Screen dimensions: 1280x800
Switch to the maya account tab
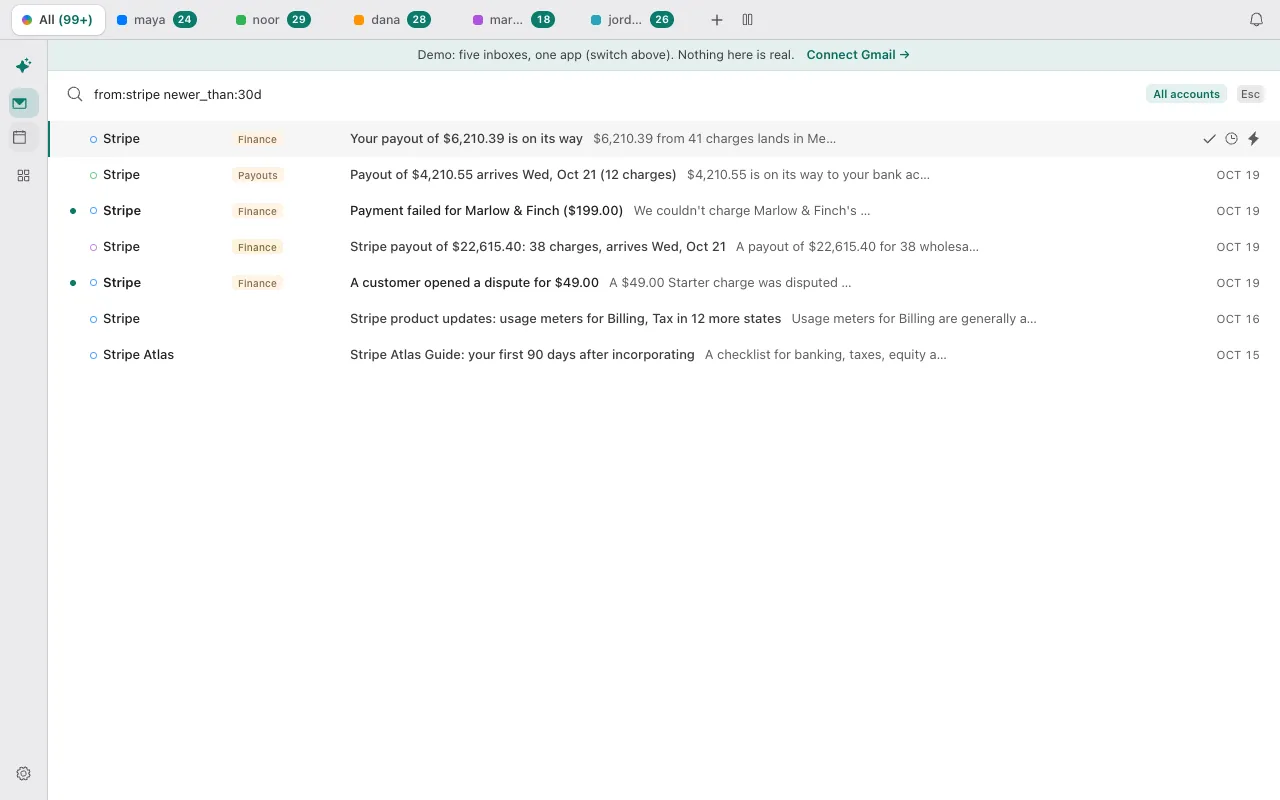point(157,20)
